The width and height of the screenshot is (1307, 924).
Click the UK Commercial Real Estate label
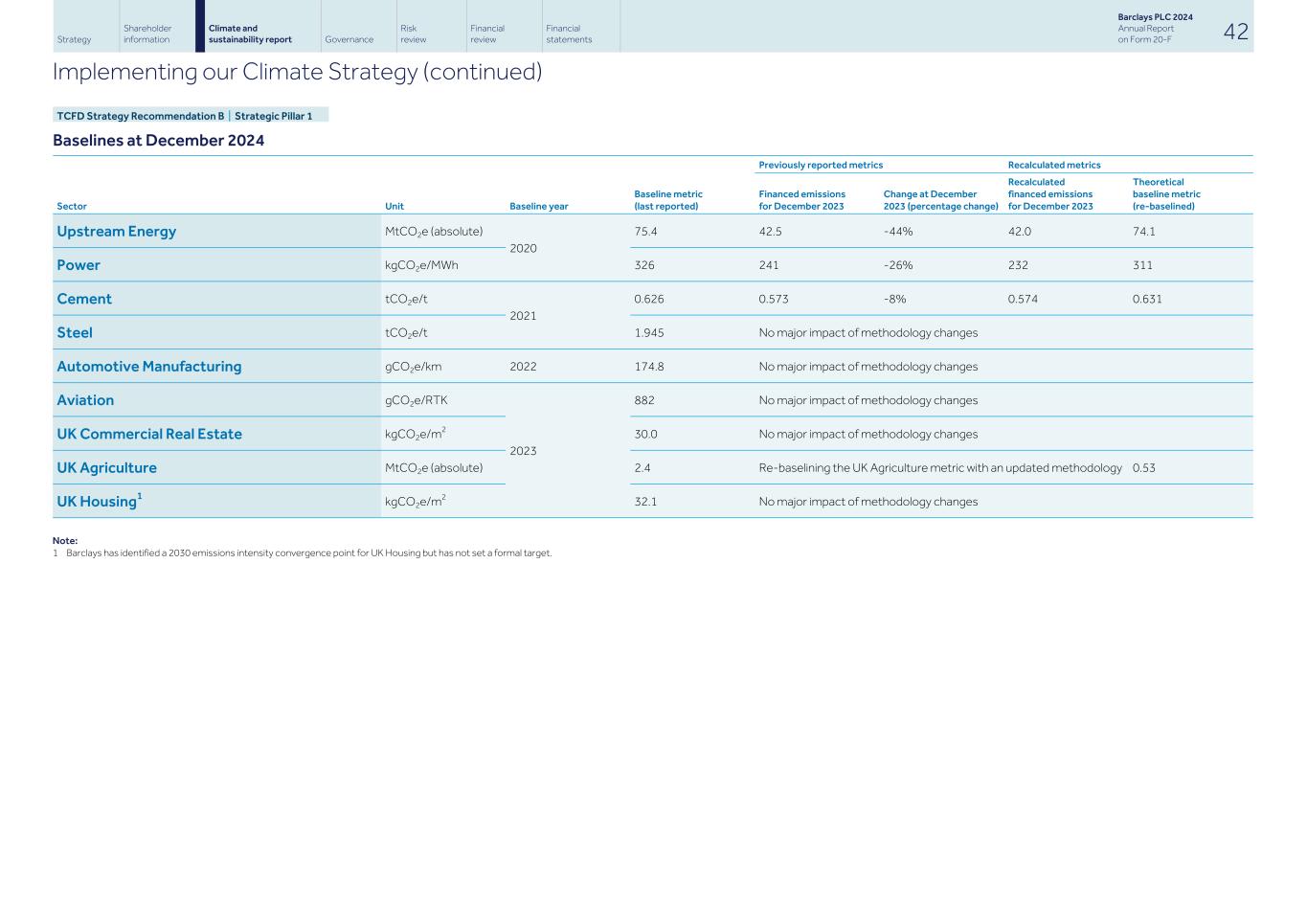click(149, 433)
